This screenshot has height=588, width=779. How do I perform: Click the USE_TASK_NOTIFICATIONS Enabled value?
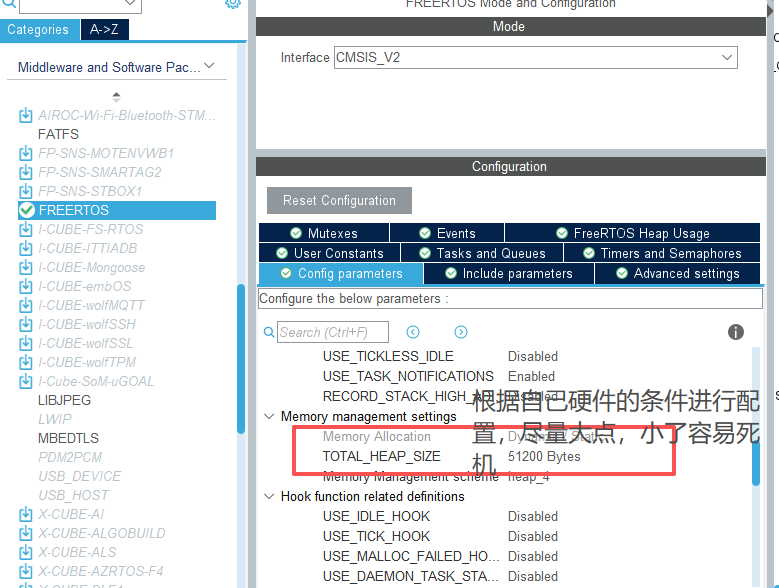(x=531, y=376)
